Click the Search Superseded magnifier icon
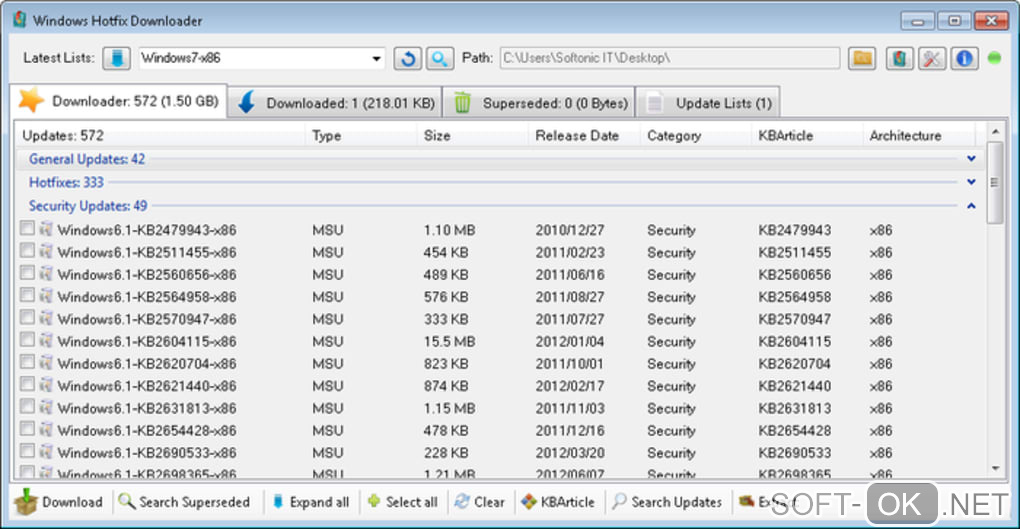Screen dimensions: 1020x529 click(127, 501)
